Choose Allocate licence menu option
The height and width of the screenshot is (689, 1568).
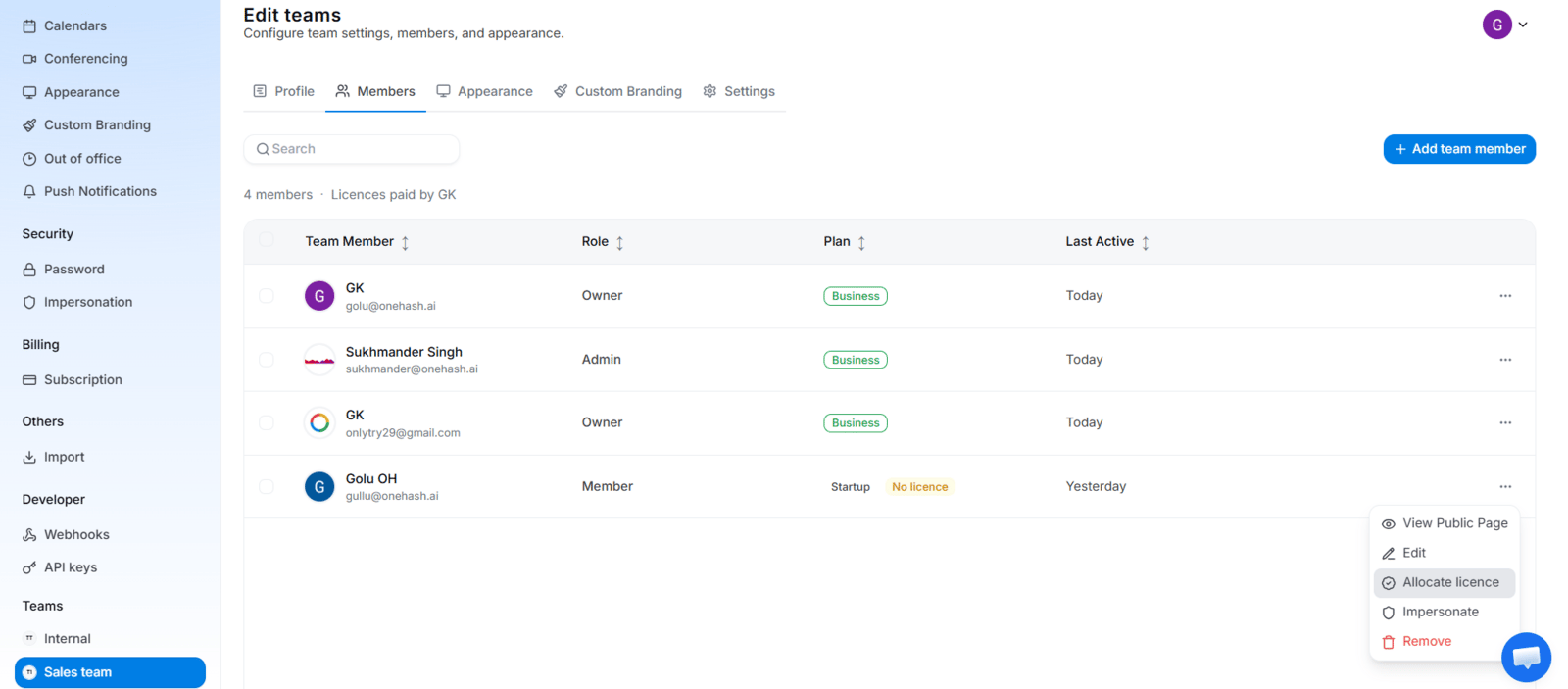[x=1445, y=583]
